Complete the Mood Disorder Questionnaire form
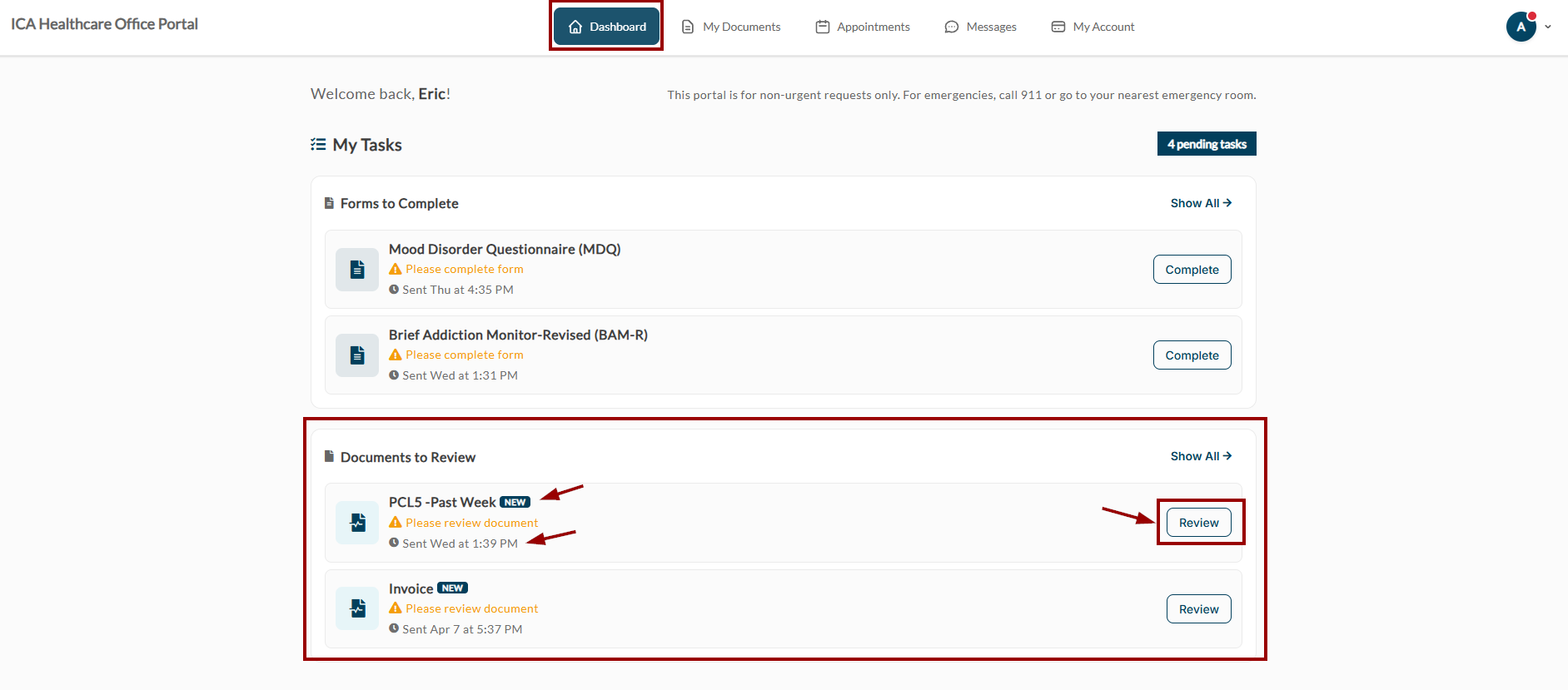This screenshot has width=1568, height=690. tap(1192, 270)
